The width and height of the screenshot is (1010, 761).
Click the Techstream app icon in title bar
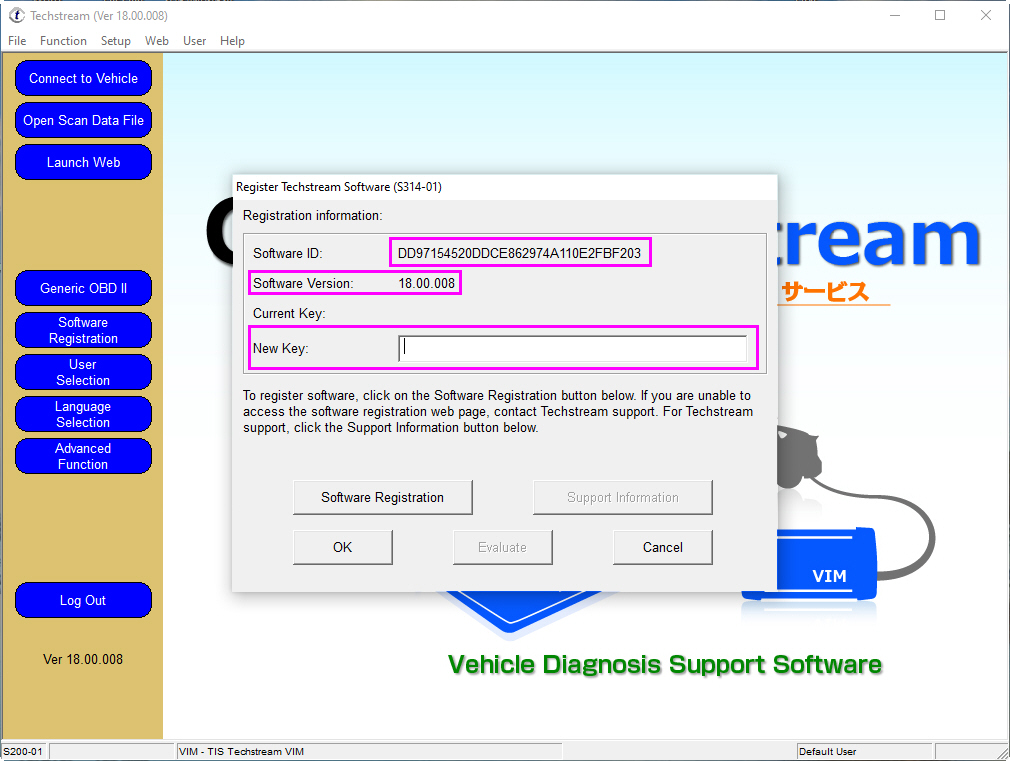click(x=16, y=15)
